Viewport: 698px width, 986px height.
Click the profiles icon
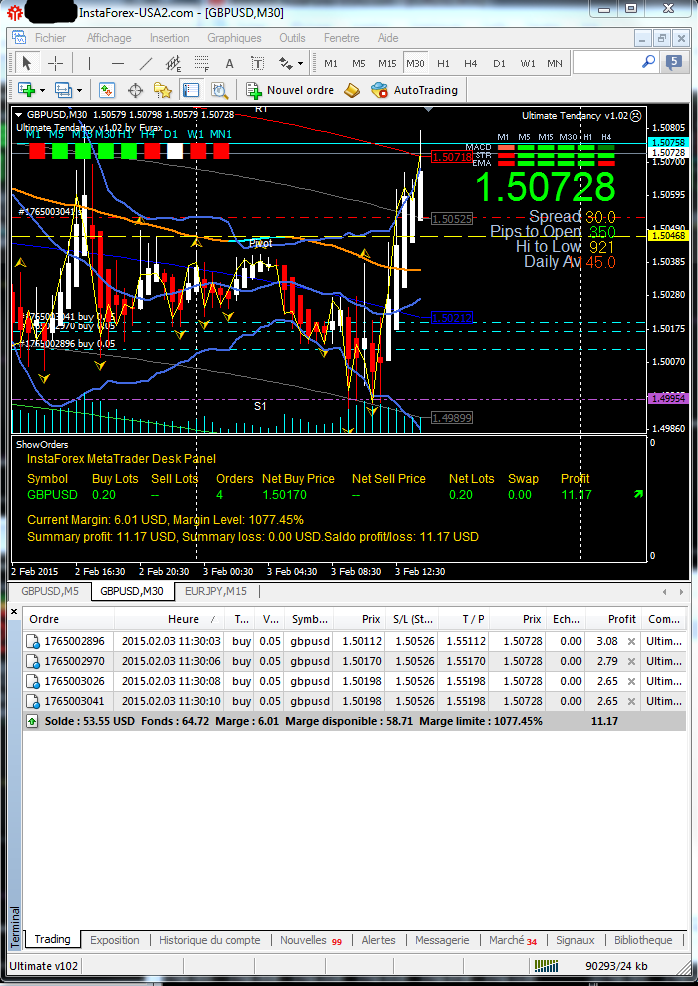[64, 90]
